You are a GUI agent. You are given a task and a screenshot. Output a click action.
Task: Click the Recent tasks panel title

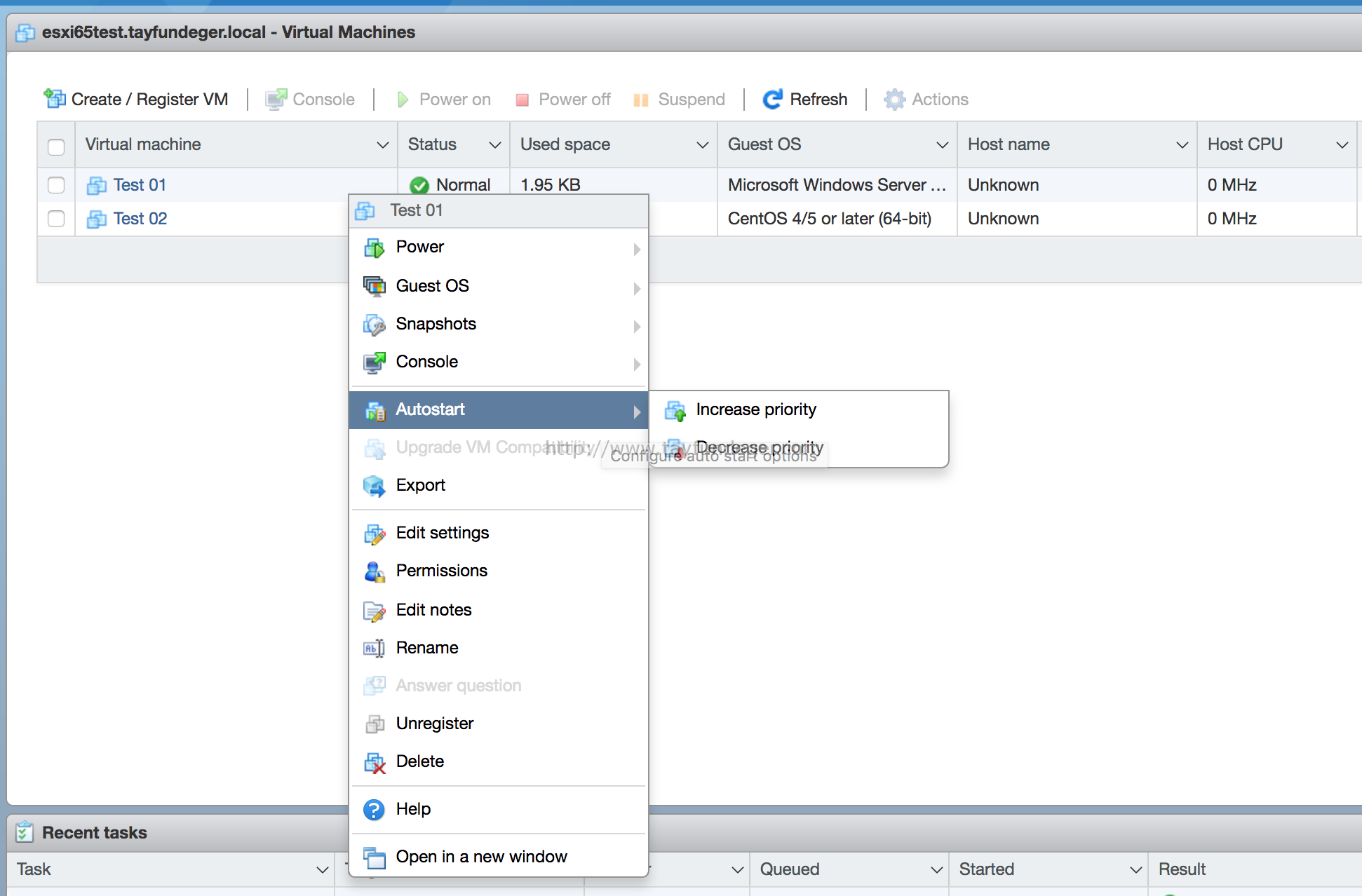pyautogui.click(x=95, y=833)
